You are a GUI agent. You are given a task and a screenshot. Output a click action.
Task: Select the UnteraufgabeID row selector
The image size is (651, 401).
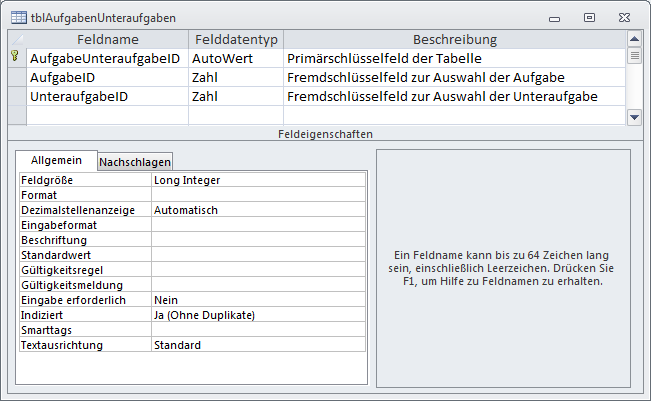click(x=16, y=96)
